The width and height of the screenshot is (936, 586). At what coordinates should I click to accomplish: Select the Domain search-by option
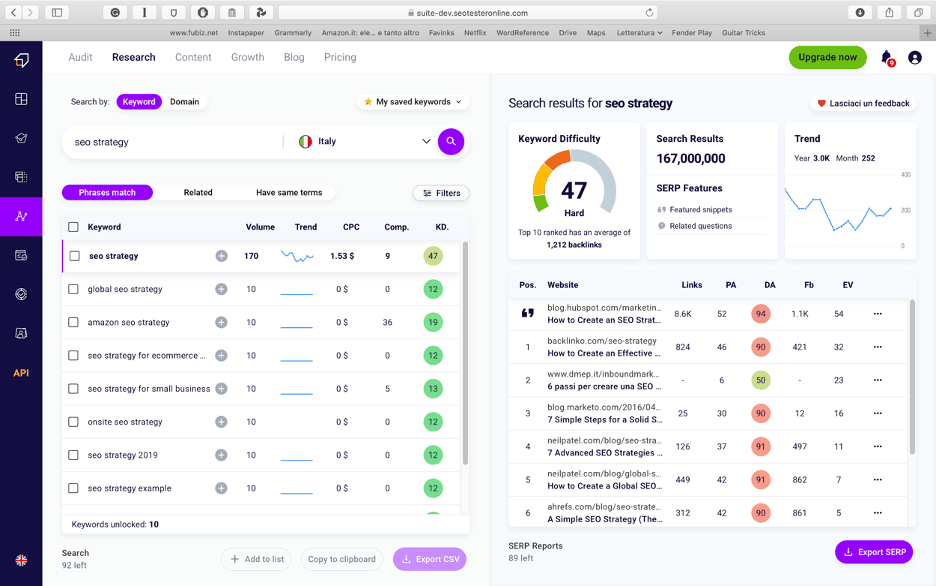click(x=184, y=102)
